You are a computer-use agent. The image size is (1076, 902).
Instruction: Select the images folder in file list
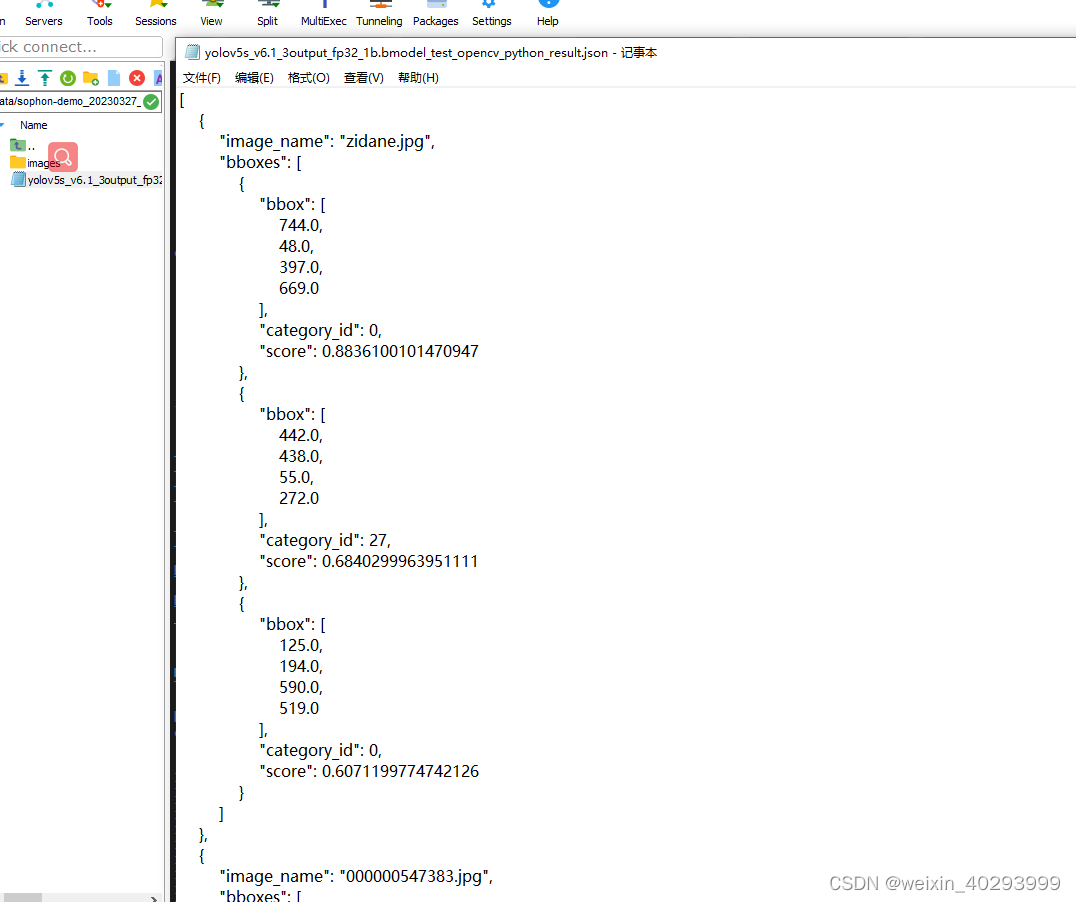coord(35,163)
